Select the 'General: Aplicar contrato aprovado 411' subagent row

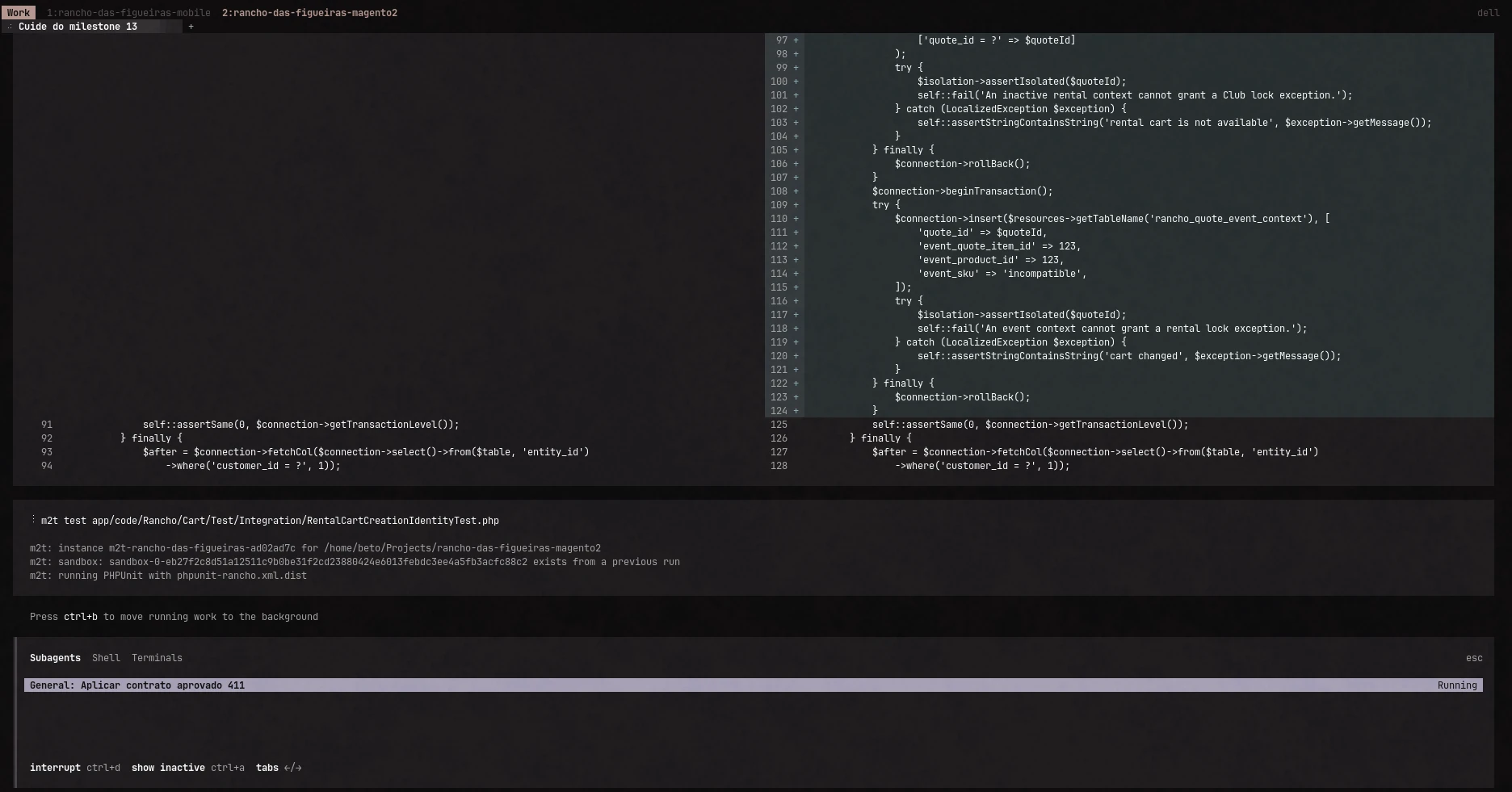tap(753, 685)
